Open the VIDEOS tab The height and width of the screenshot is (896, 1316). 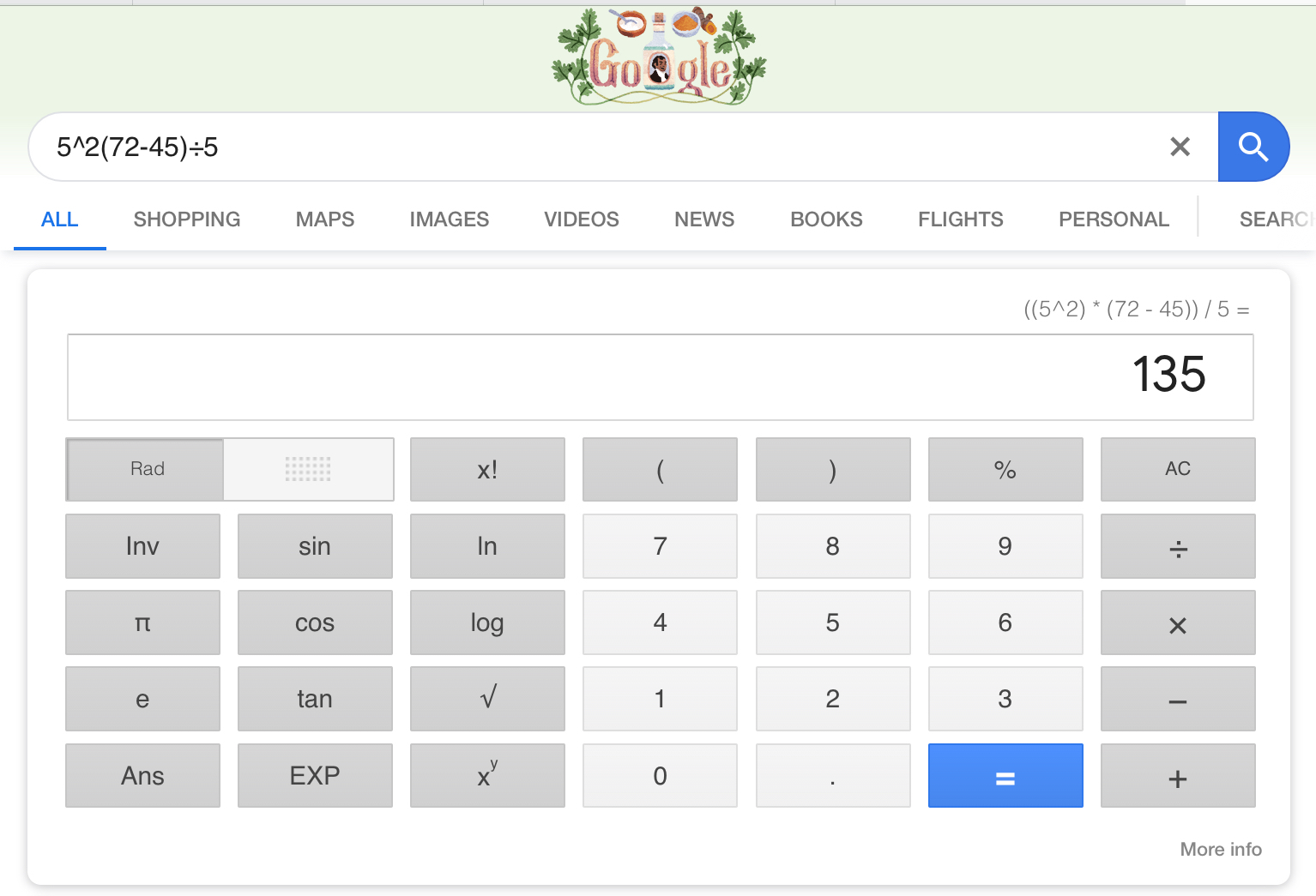pos(582,219)
